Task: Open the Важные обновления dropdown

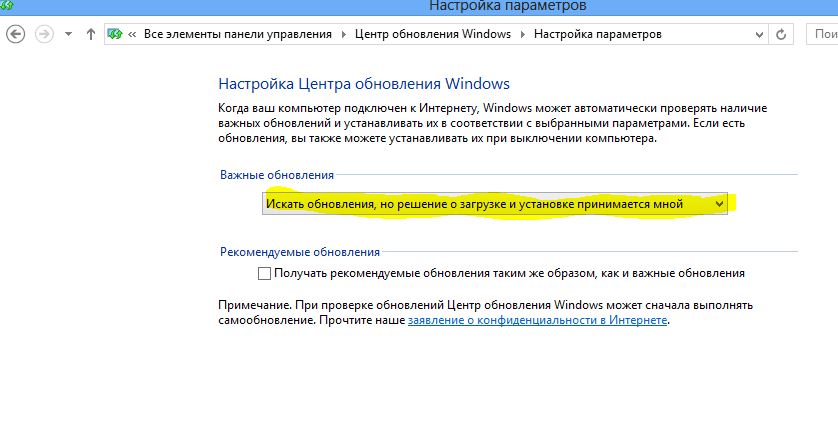Action: [494, 204]
